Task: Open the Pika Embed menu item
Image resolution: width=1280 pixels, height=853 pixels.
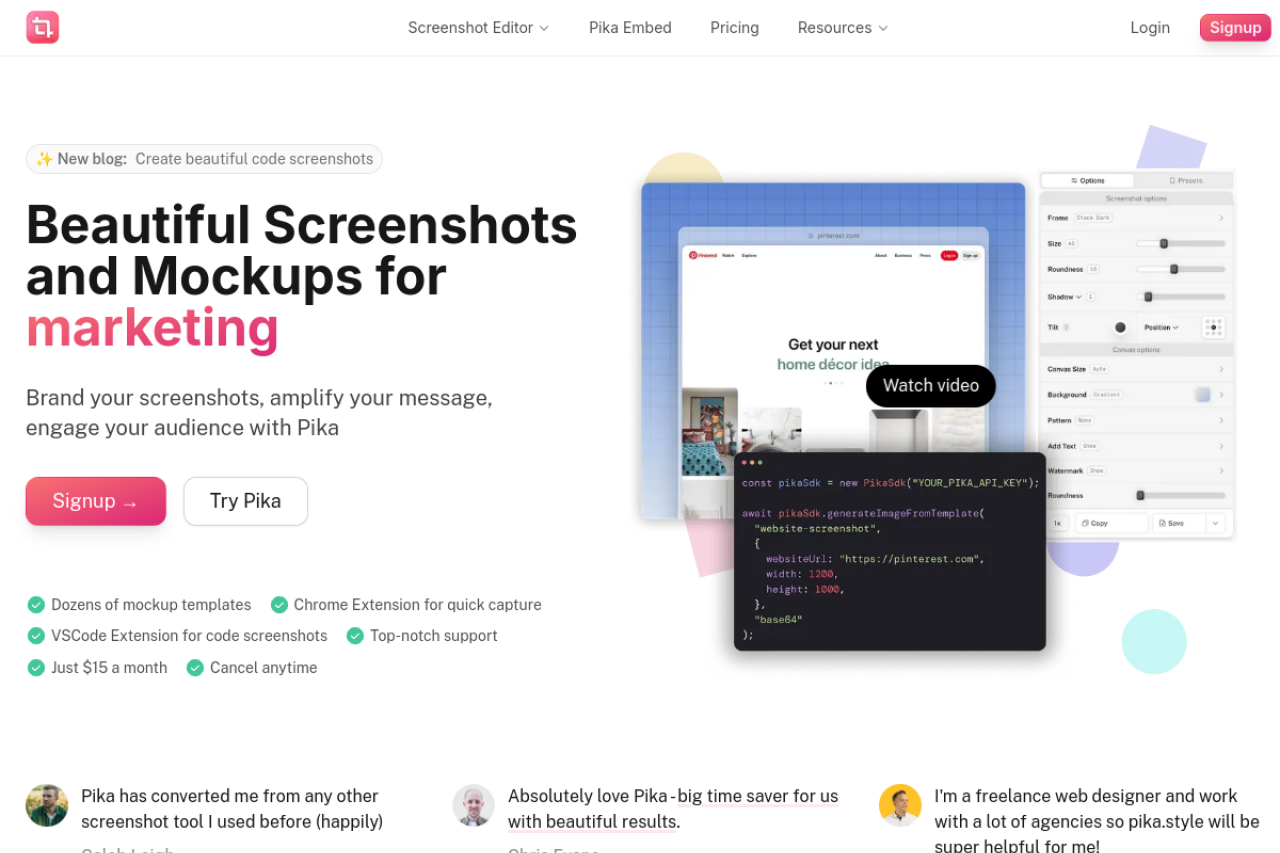Action: 630,28
